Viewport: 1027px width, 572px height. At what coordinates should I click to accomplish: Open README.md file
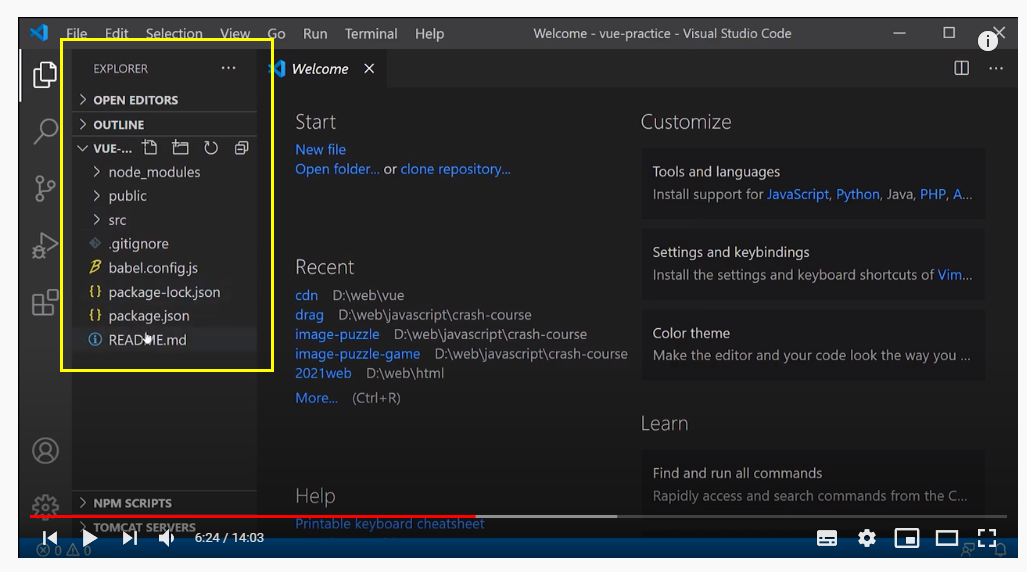pyautogui.click(x=164, y=339)
